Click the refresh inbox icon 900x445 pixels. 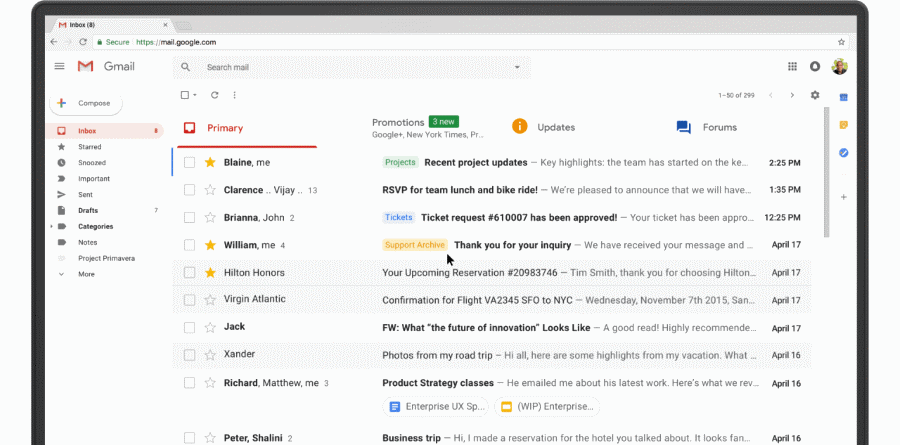pos(214,95)
